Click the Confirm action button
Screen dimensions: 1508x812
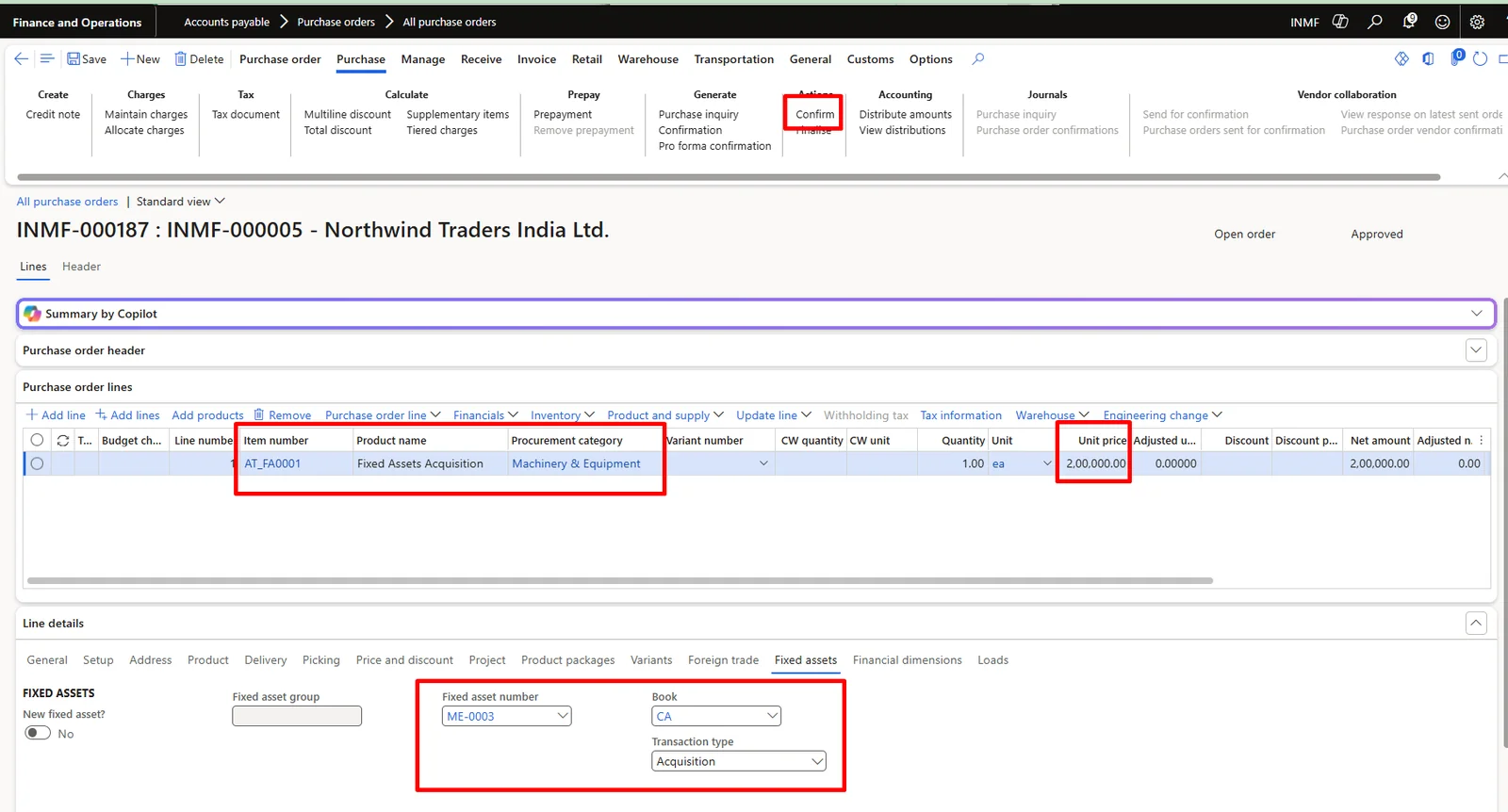point(814,115)
